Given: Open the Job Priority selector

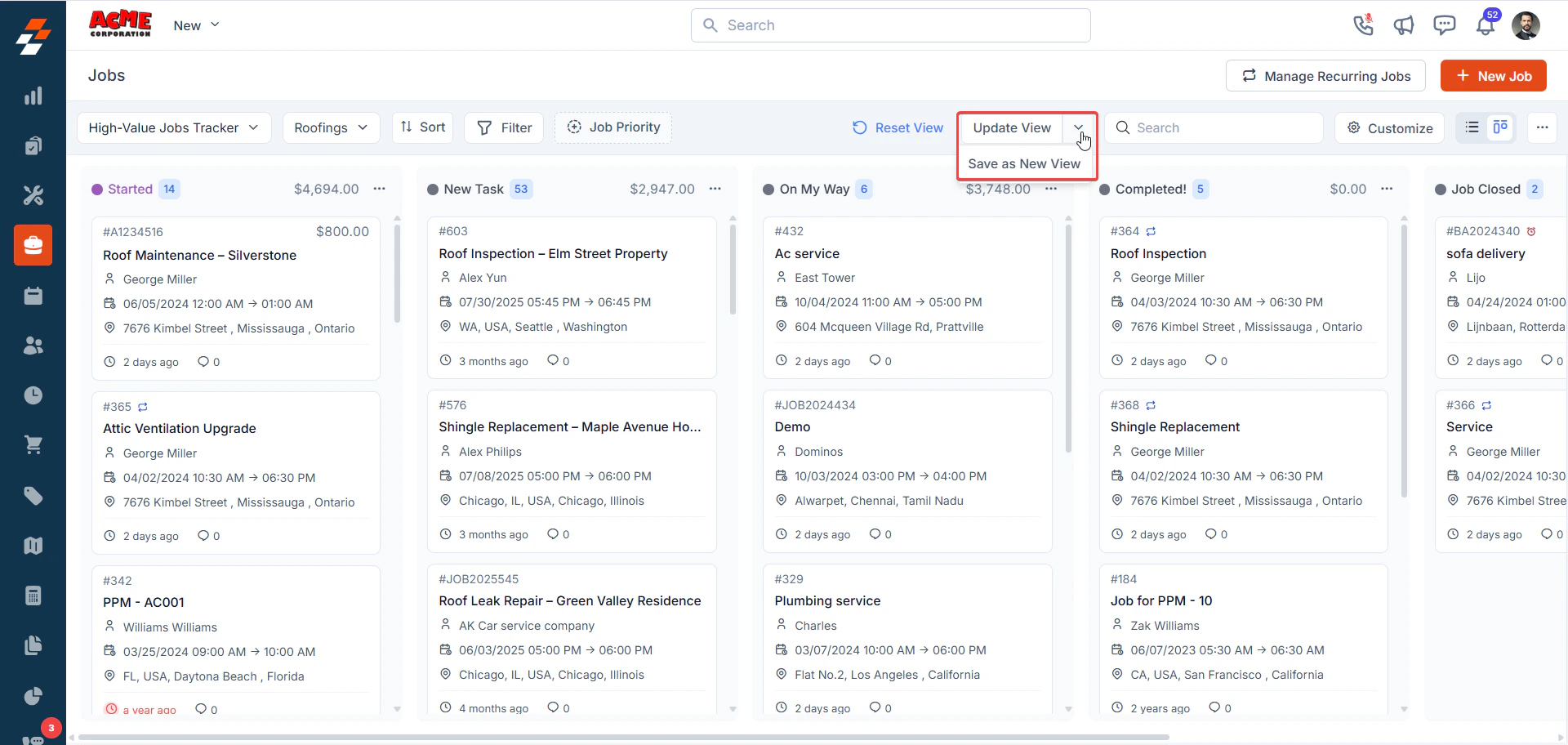Looking at the screenshot, I should pos(613,127).
